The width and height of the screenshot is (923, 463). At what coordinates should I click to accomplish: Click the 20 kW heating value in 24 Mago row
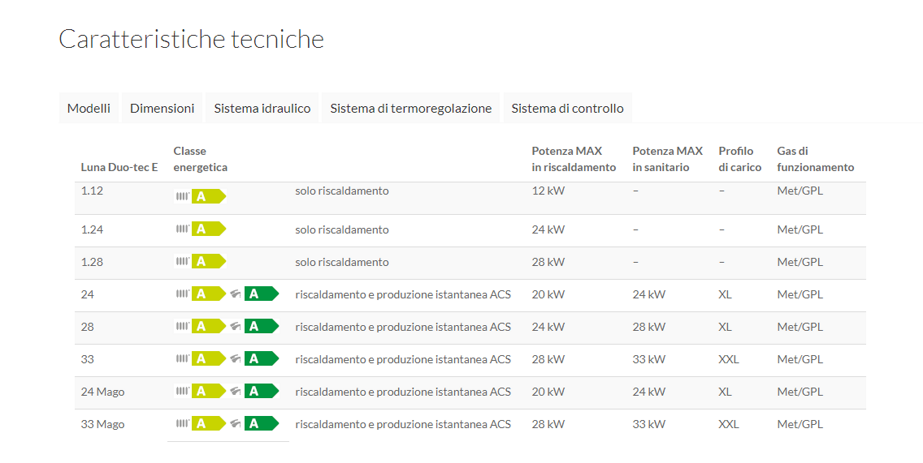pos(548,391)
